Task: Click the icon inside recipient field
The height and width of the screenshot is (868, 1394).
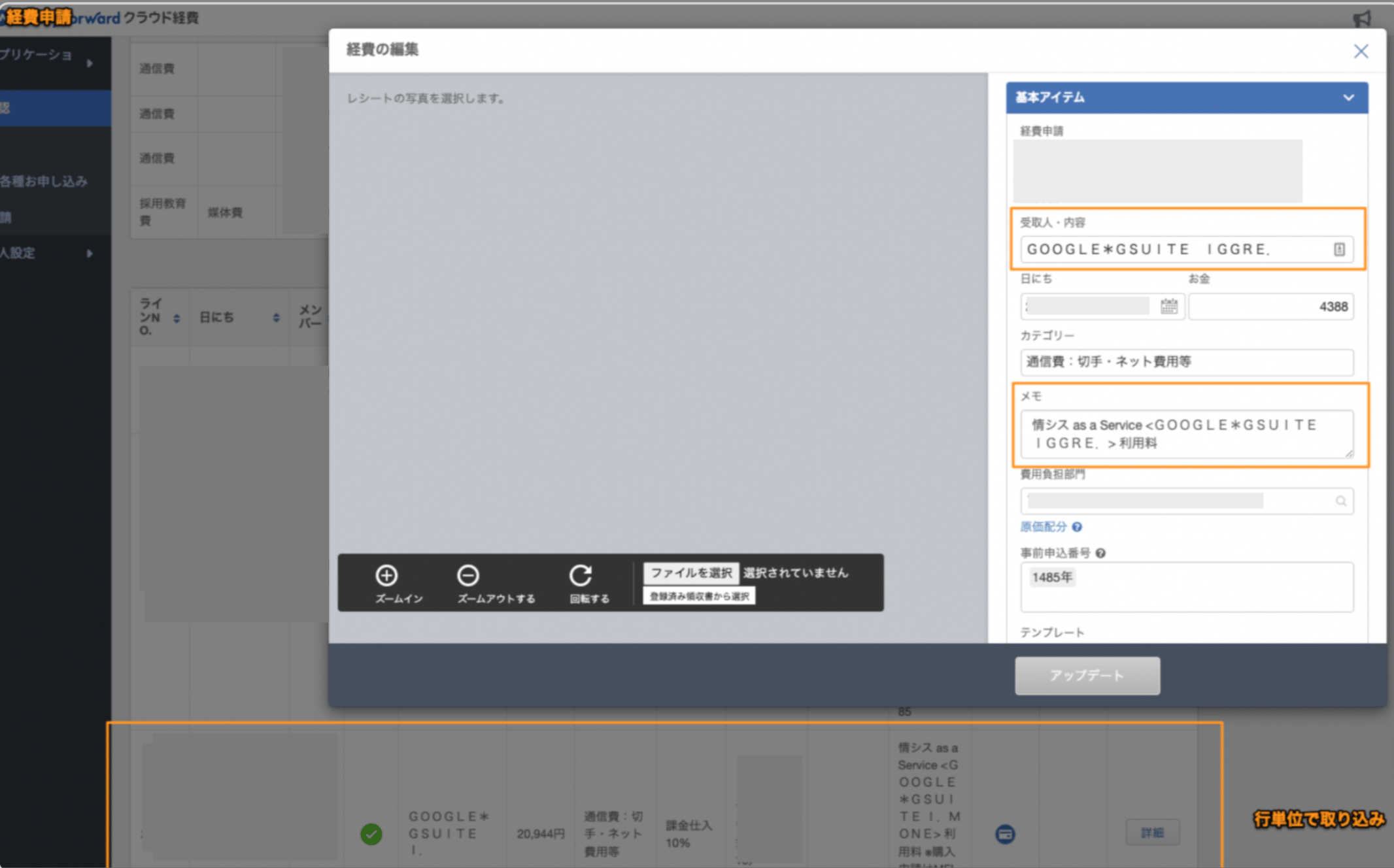Action: 1339,249
